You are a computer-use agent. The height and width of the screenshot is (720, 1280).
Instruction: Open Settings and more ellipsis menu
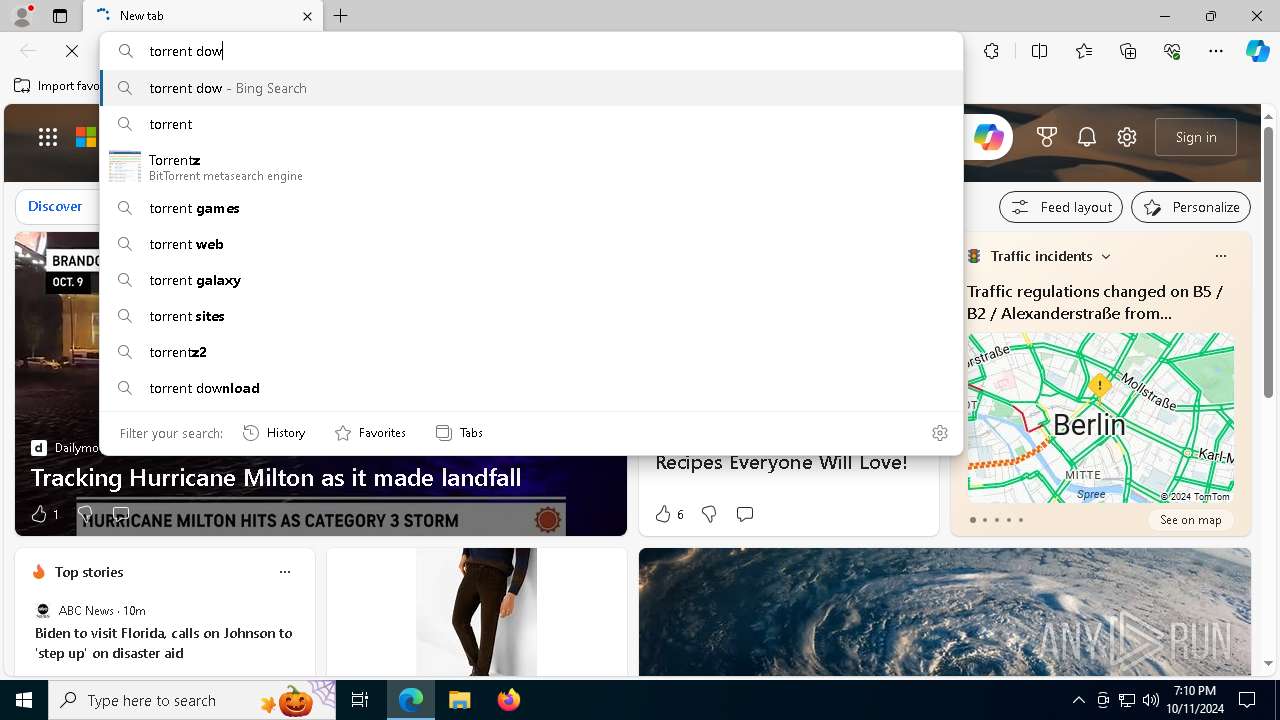[1216, 51]
